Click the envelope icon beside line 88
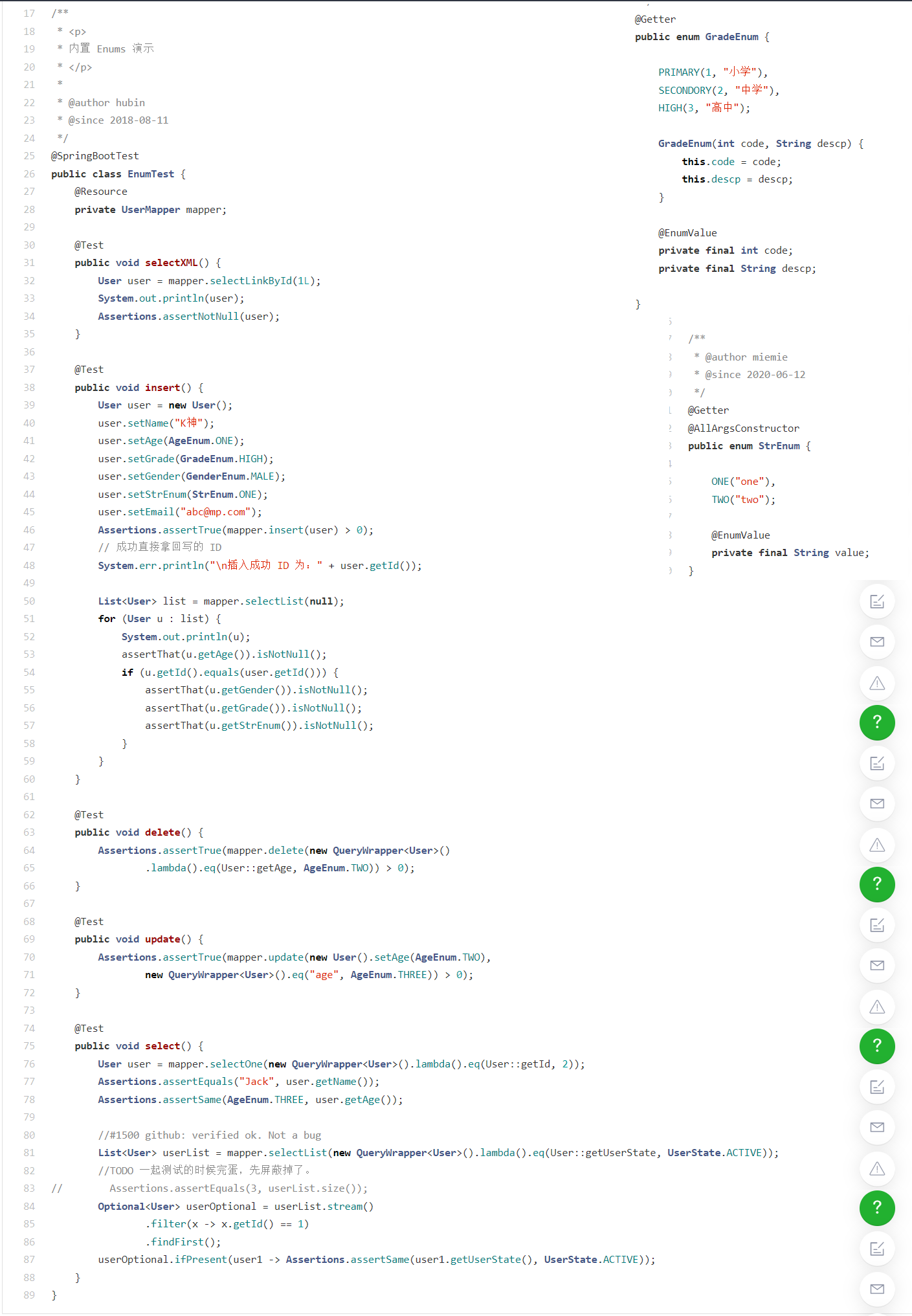912x1316 pixels. point(877,1289)
